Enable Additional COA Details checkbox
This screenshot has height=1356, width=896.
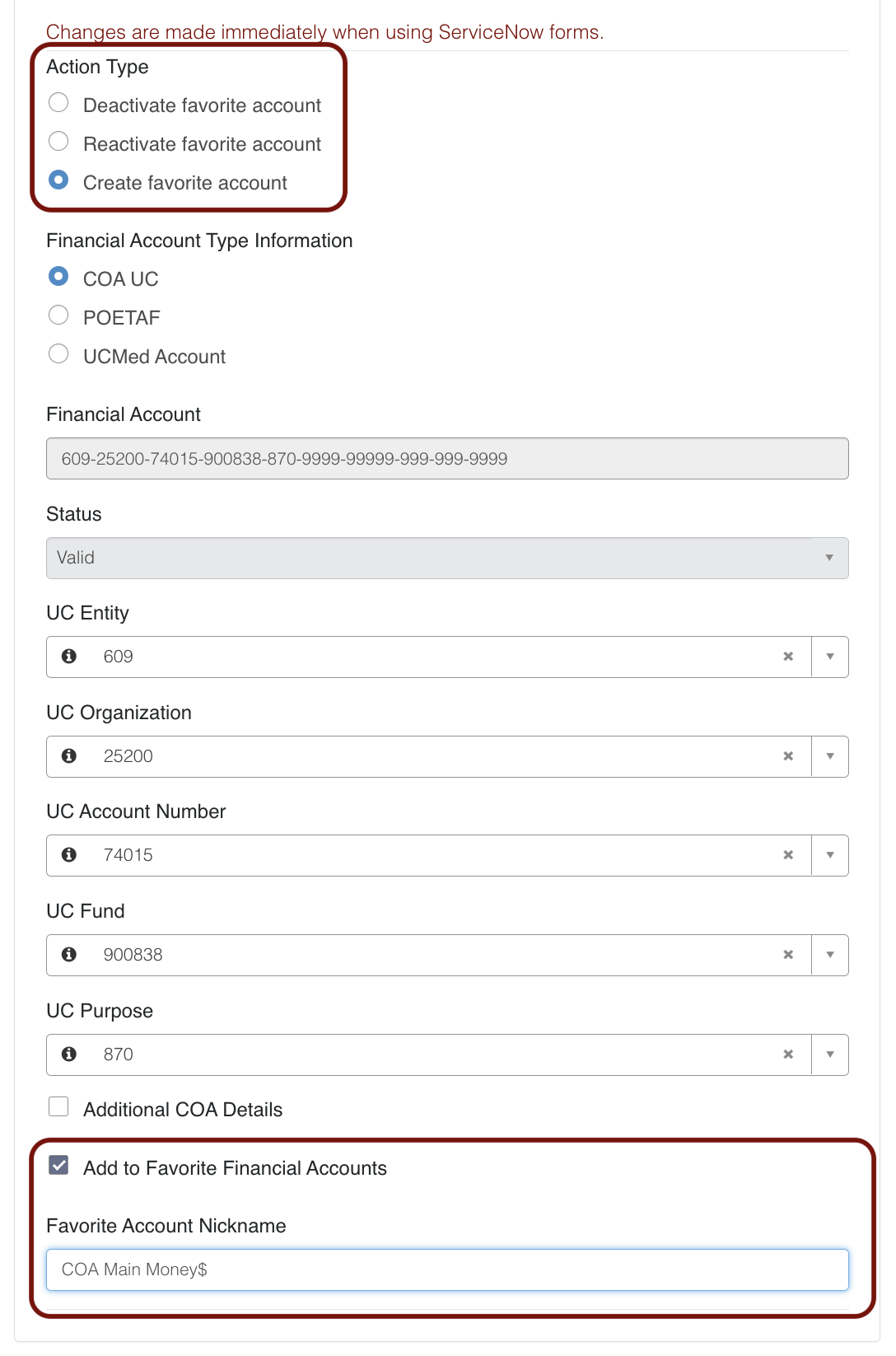pos(58,1107)
